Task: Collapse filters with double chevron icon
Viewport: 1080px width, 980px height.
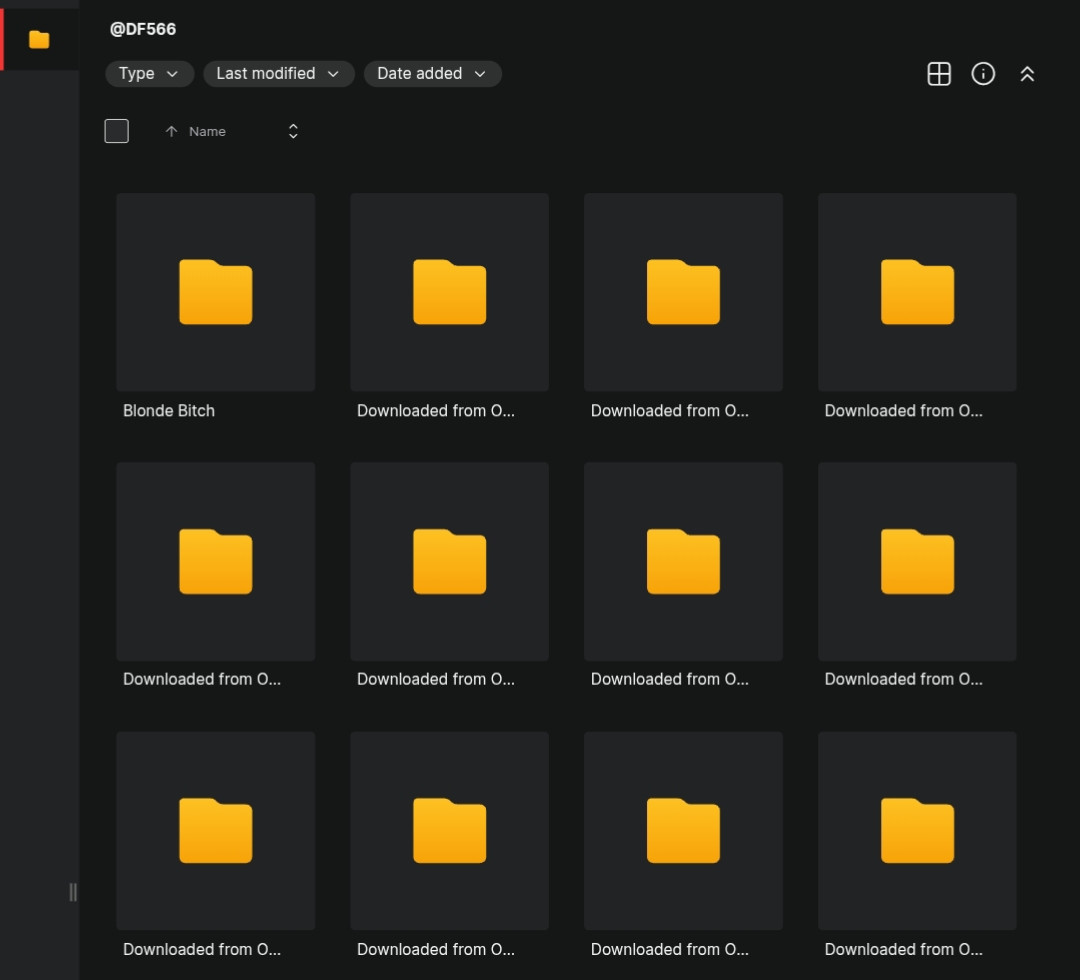Action: (1027, 74)
